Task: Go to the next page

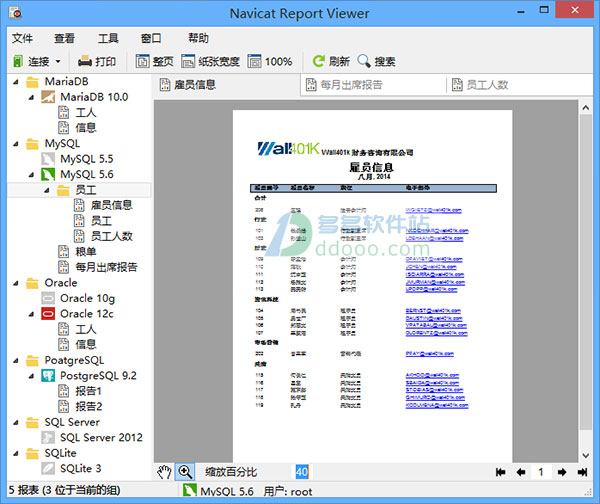Action: tap(562, 472)
